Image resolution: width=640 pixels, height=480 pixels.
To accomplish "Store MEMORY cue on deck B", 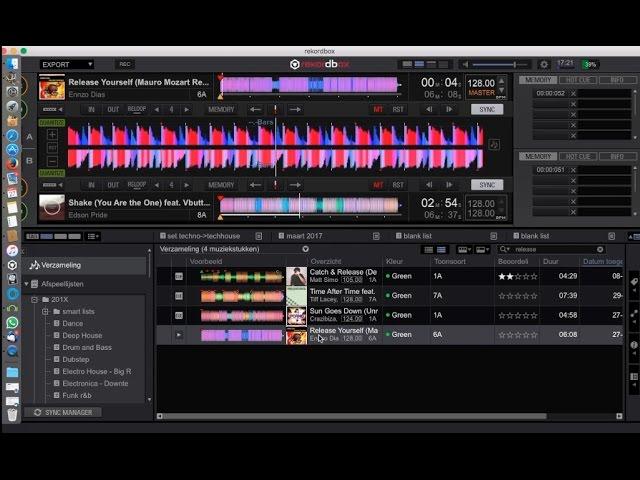I will (x=221, y=185).
